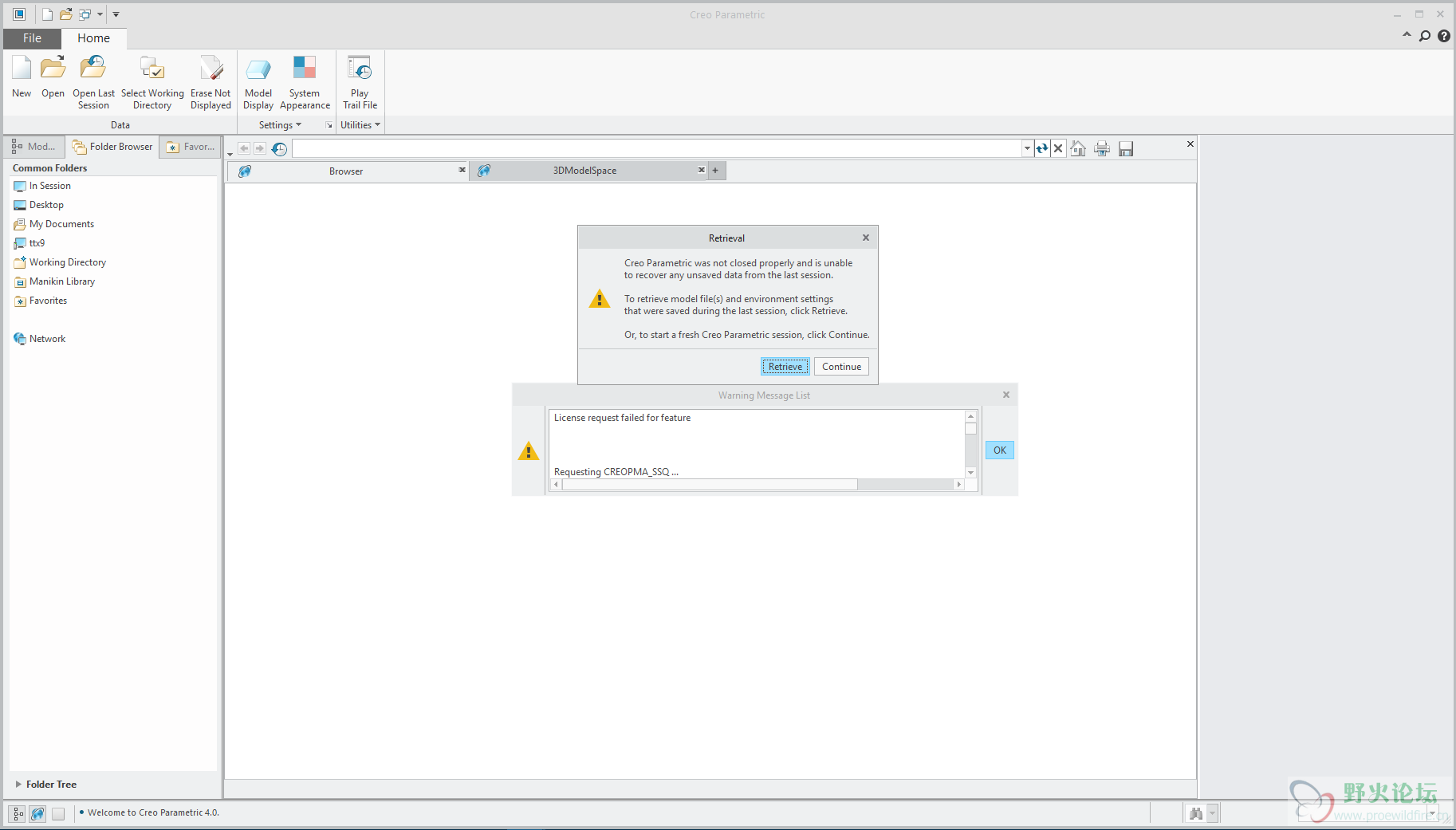Select the Browser tab
Screen dimensions: 1456x830
pos(346,171)
